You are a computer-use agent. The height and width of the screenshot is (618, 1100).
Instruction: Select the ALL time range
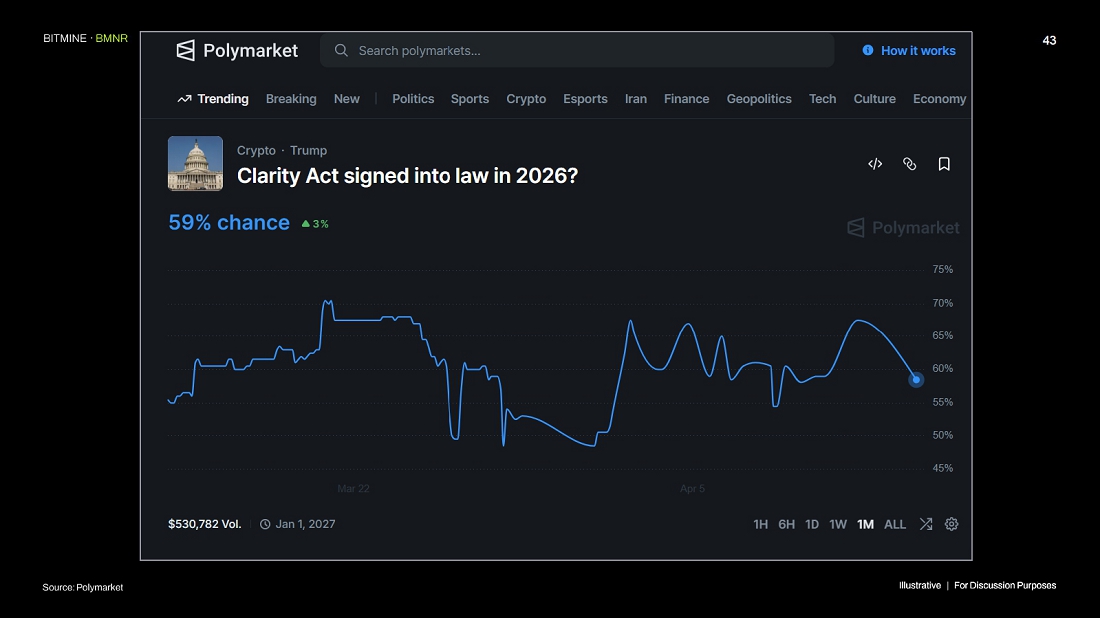pos(895,524)
